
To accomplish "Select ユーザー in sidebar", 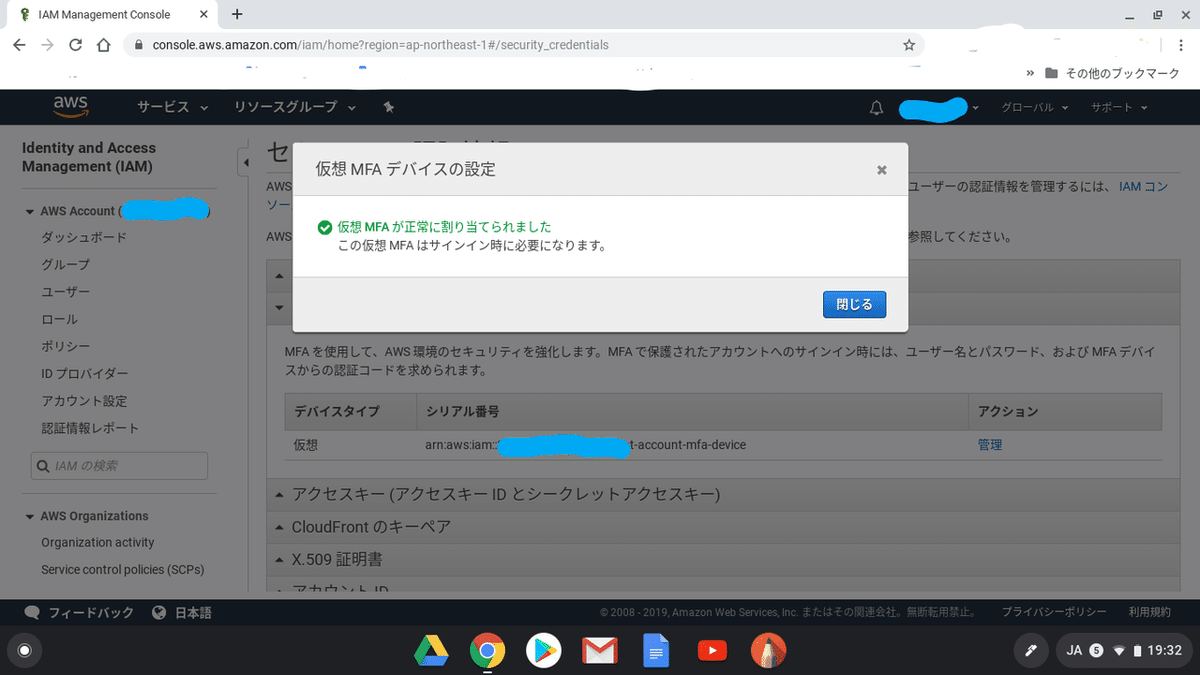I will tap(65, 292).
